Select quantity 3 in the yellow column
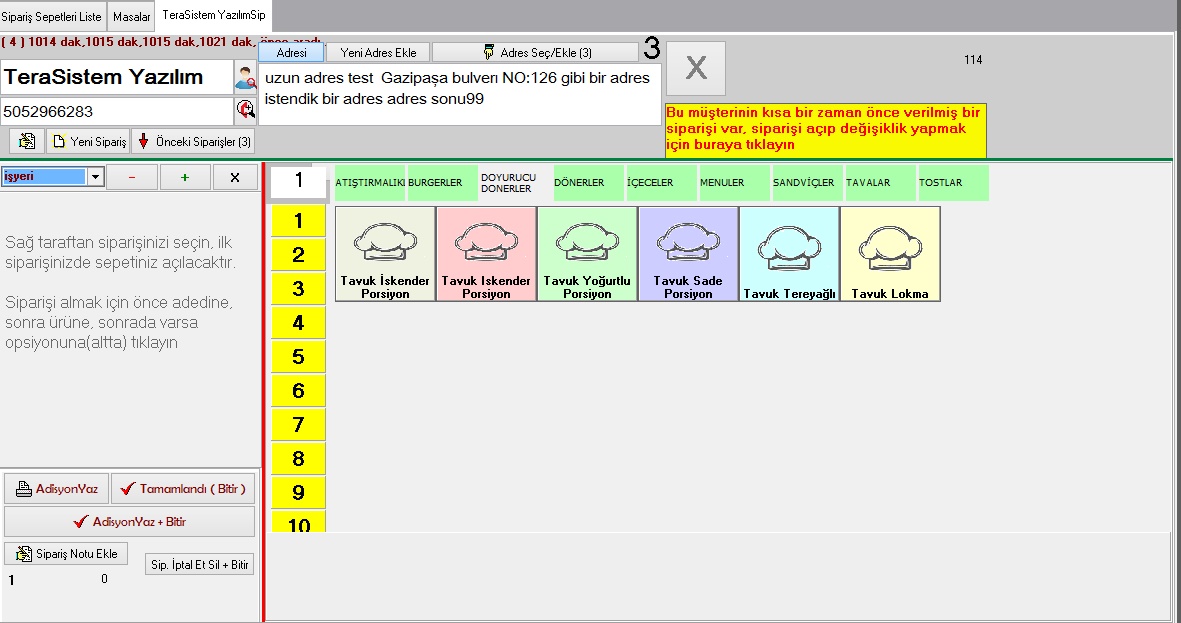Screen dimensions: 1181x623 point(298,289)
